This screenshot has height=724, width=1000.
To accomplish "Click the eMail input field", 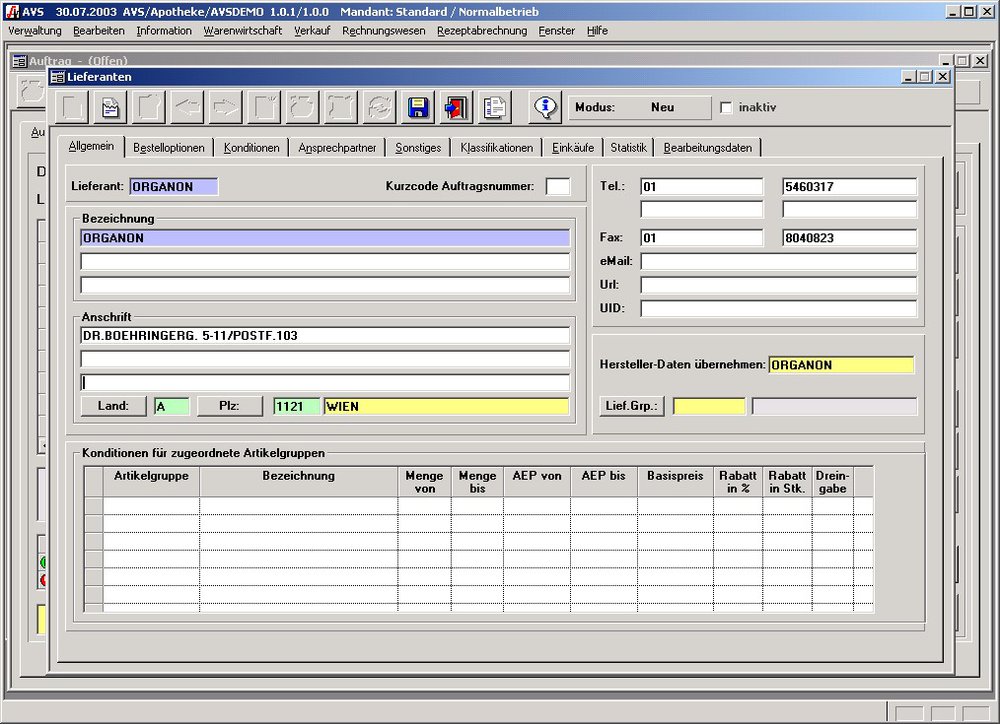I will 778,262.
